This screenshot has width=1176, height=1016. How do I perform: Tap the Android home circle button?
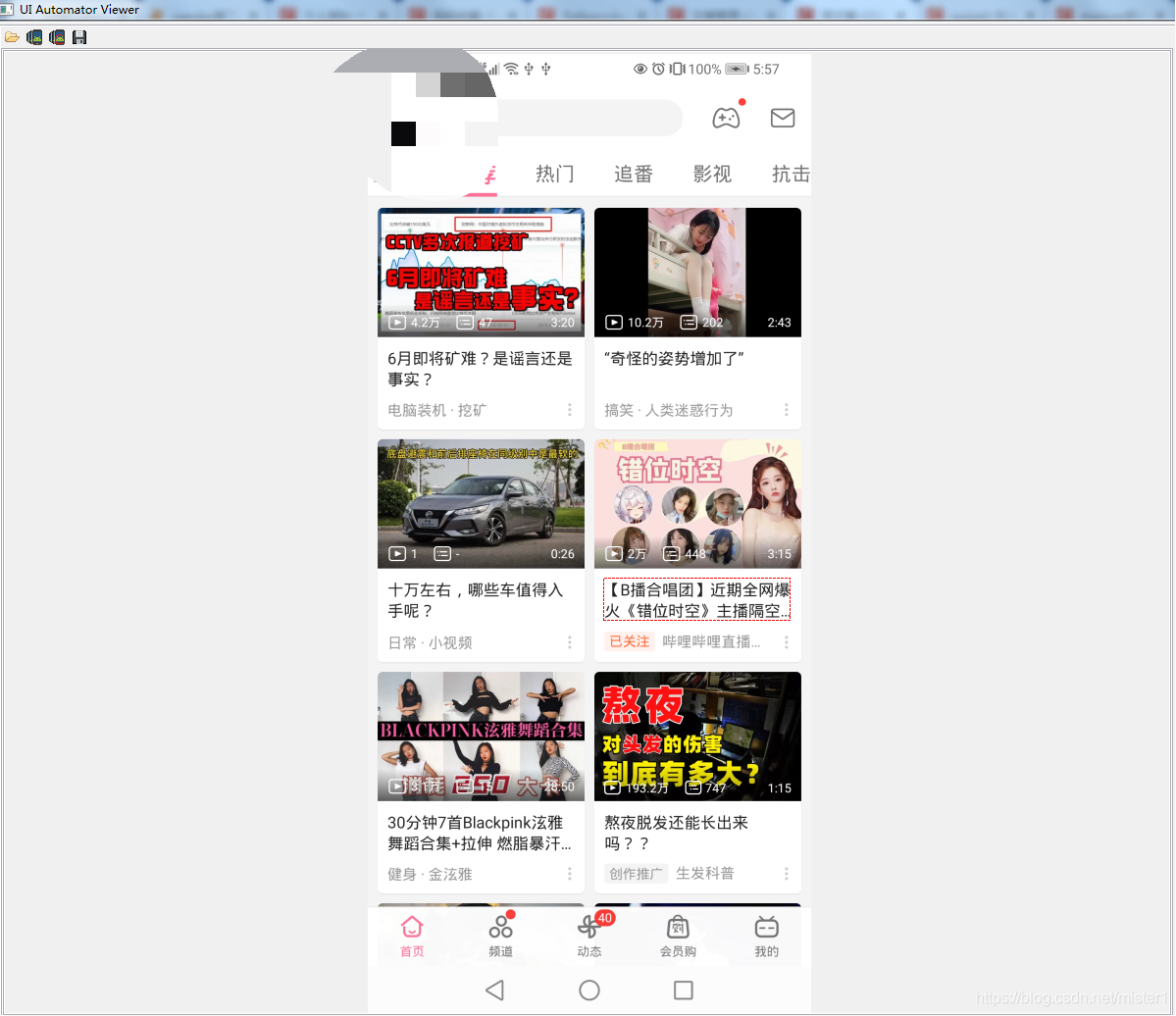(x=589, y=990)
